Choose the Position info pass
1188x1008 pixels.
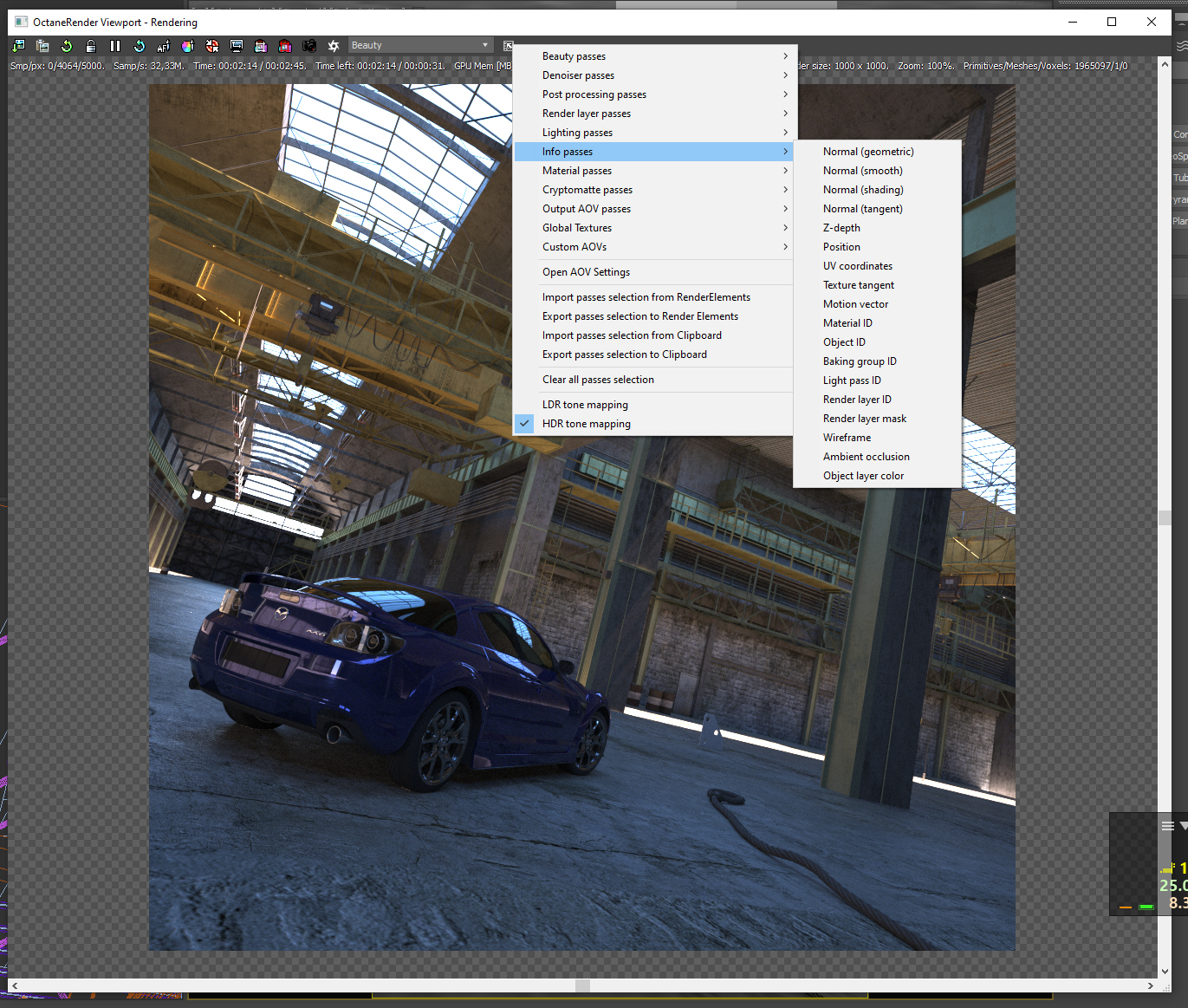pyautogui.click(x=878, y=247)
